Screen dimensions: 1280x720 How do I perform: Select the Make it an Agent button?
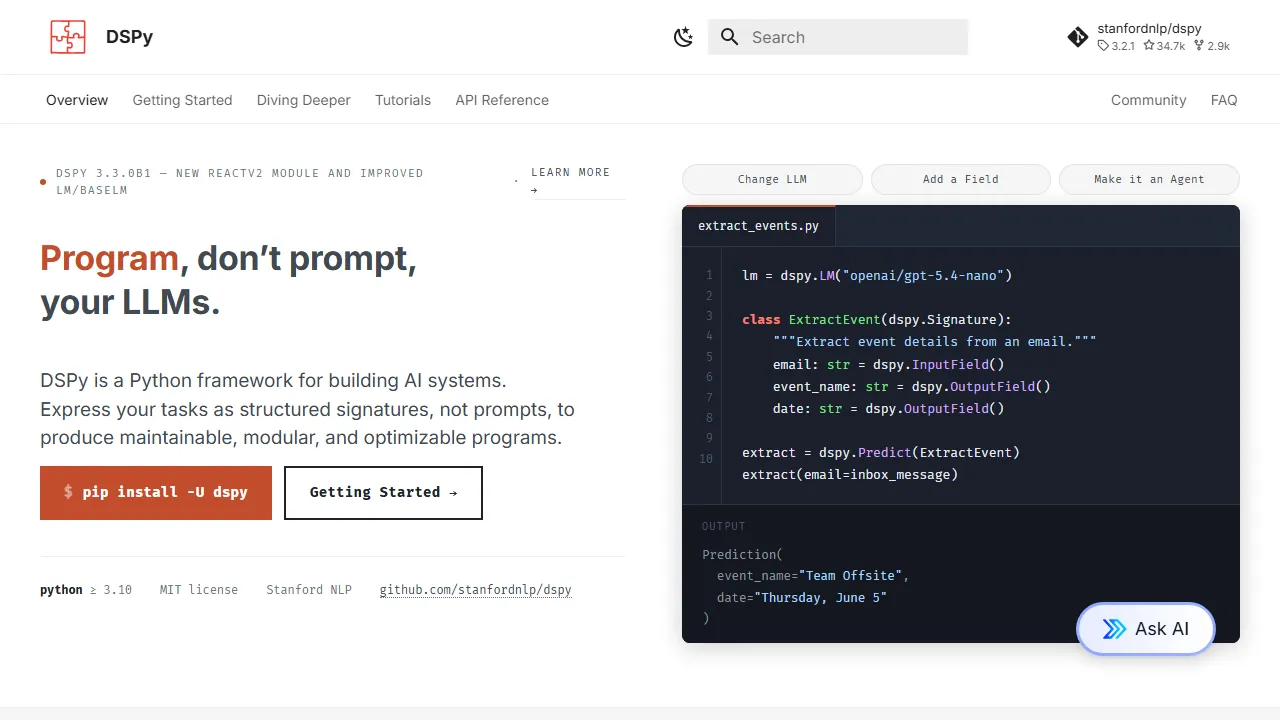click(x=1149, y=179)
